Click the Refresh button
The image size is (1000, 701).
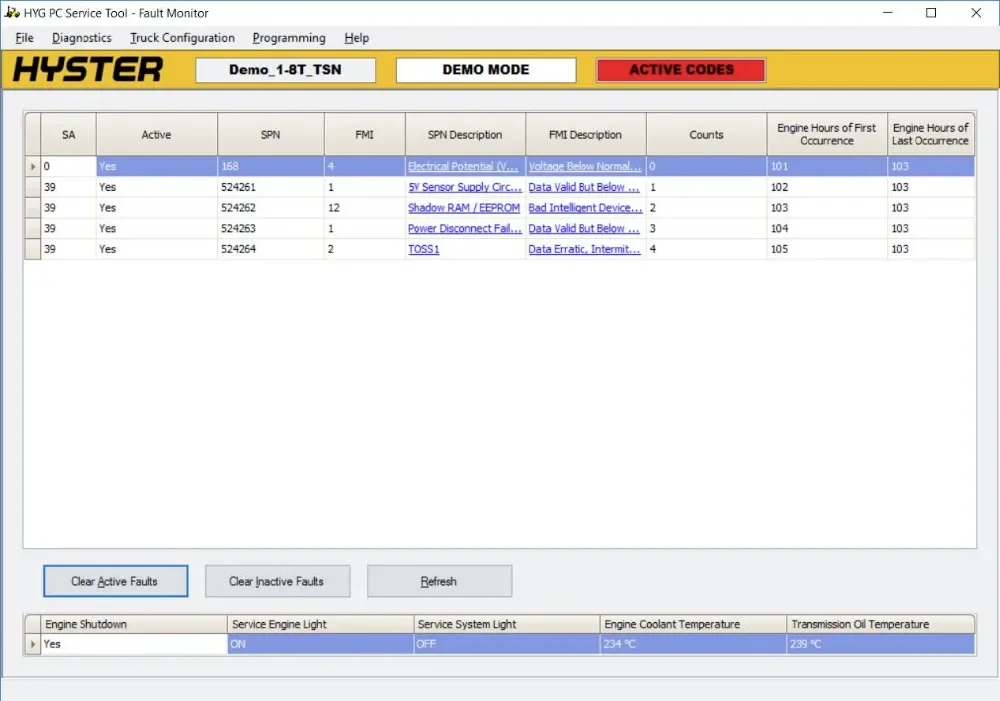[x=439, y=581]
